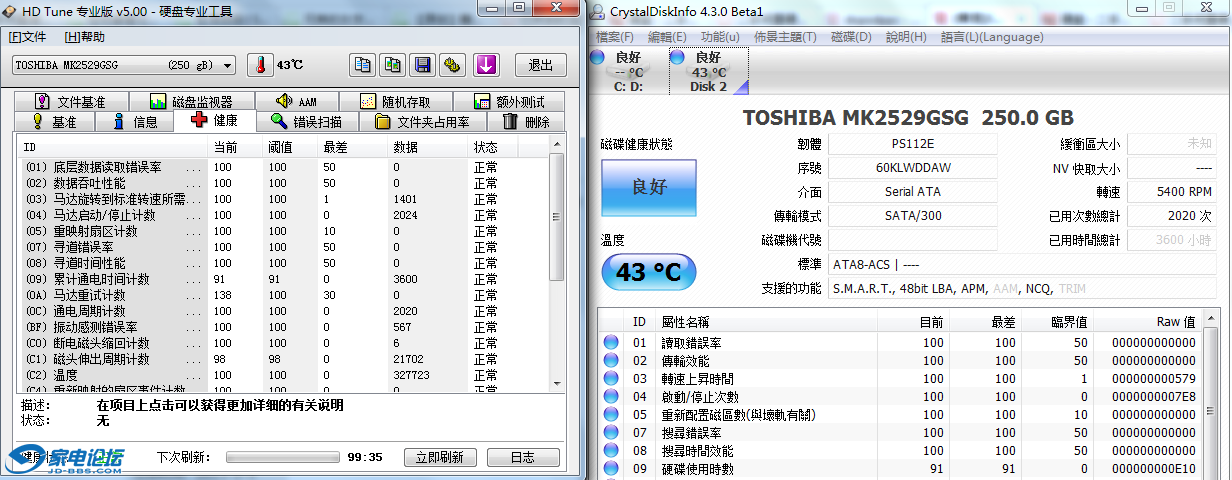
Task: Click the 退出 exit button
Action: [x=541, y=65]
